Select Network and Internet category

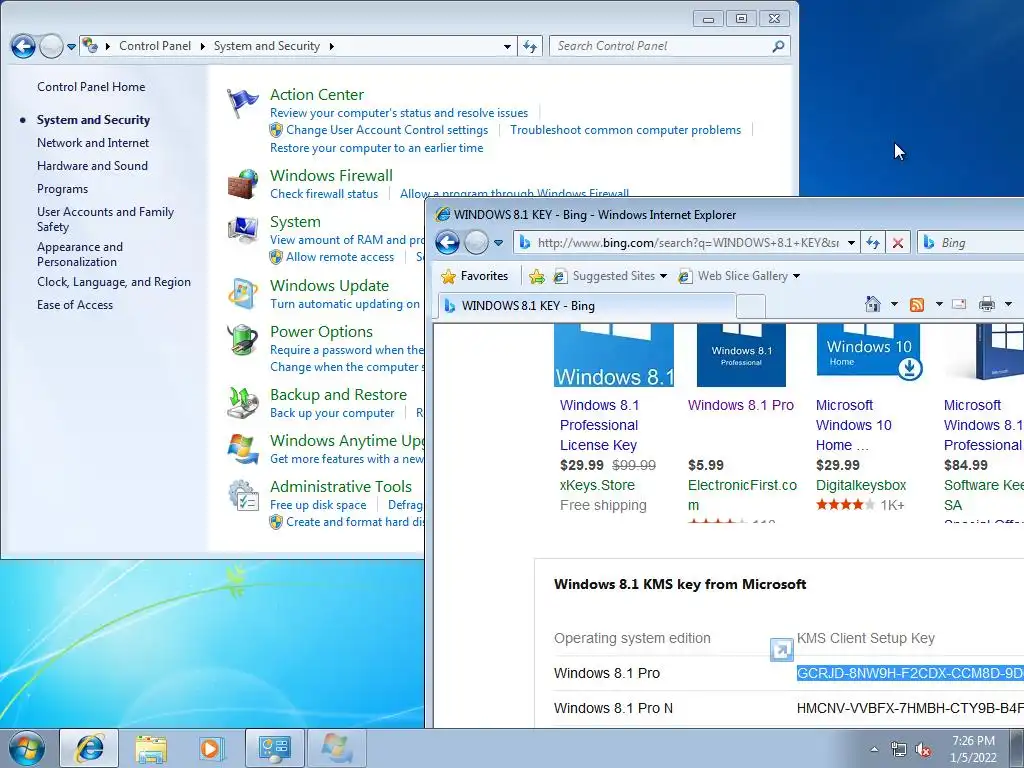93,143
